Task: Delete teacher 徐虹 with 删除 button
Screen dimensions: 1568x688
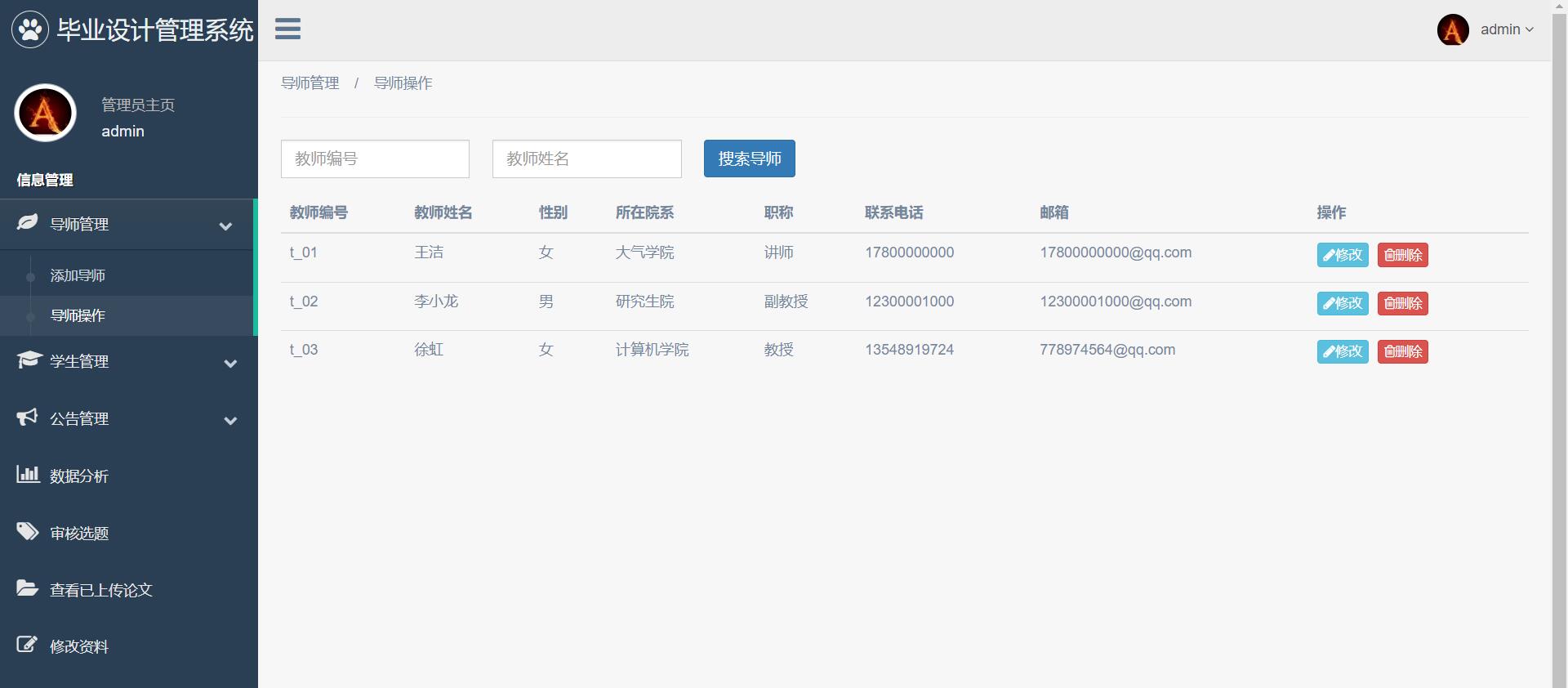Action: [1402, 351]
